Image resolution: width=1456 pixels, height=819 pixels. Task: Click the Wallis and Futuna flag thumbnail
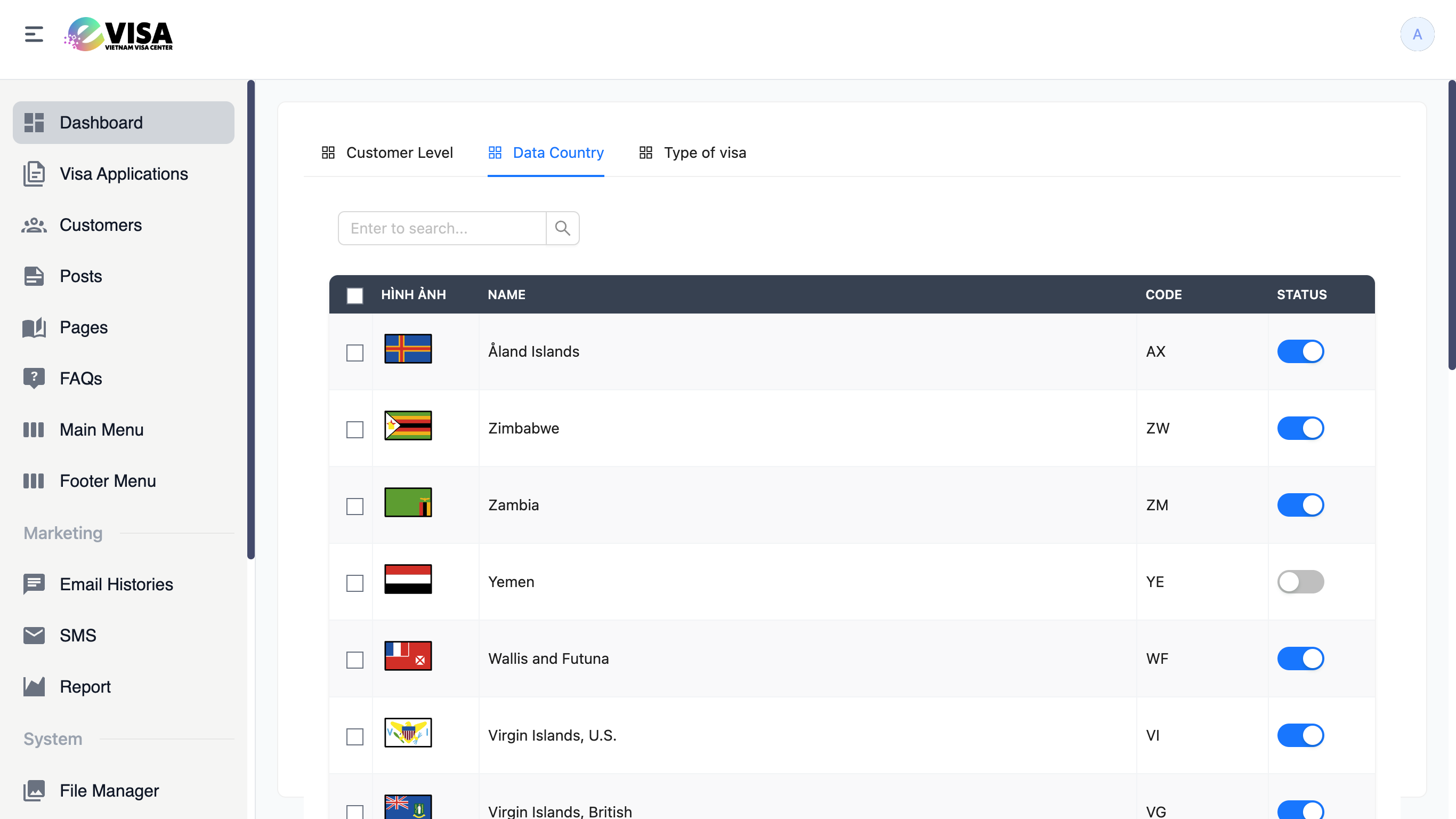[408, 655]
